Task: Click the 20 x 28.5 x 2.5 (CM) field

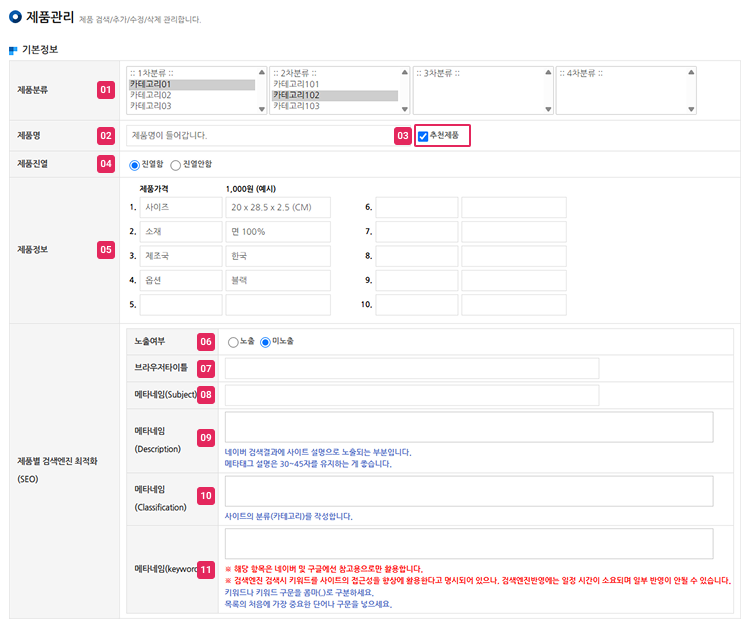Action: [x=278, y=208]
